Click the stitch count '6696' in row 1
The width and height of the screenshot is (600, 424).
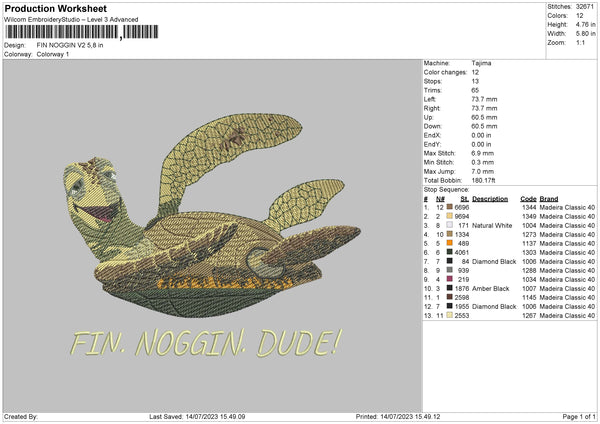click(x=461, y=207)
